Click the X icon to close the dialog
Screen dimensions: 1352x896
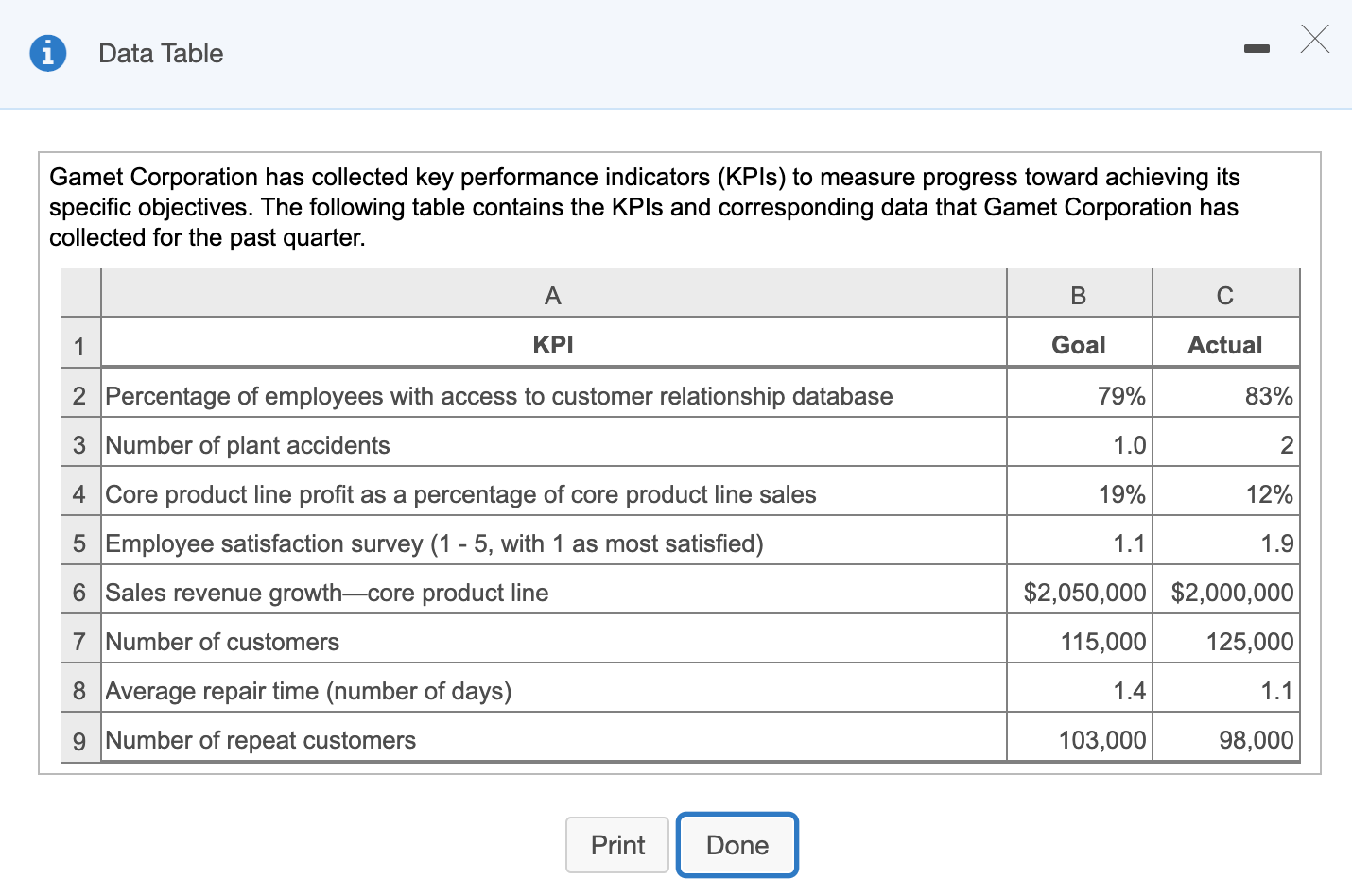1315,40
